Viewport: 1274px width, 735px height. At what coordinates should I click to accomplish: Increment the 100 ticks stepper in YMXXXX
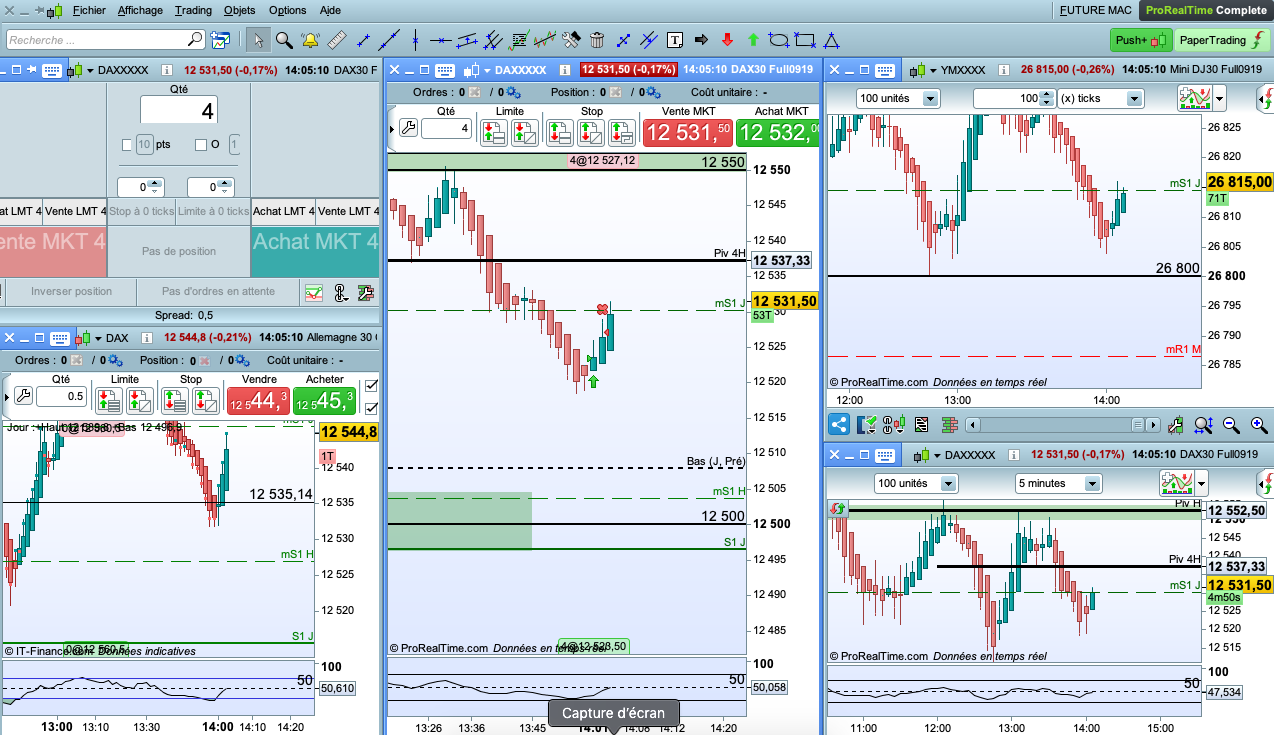point(1047,94)
